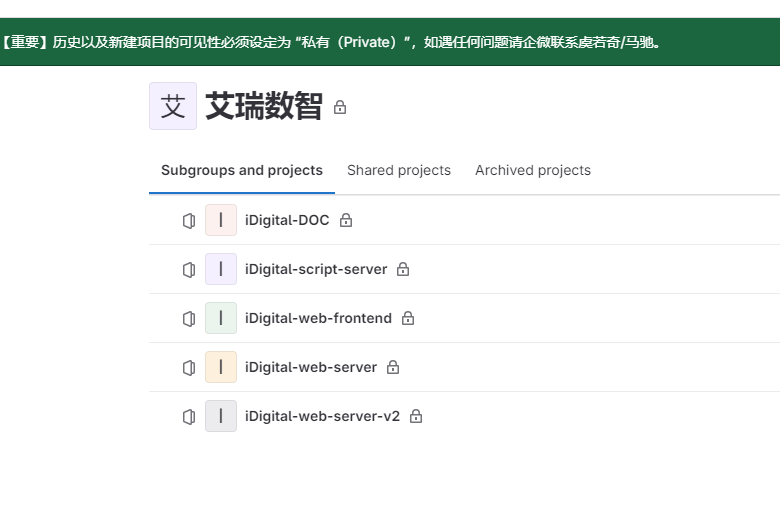The width and height of the screenshot is (780, 509).
Task: Click the project type icon for iDigital-web-server-v2
Action: tap(189, 416)
